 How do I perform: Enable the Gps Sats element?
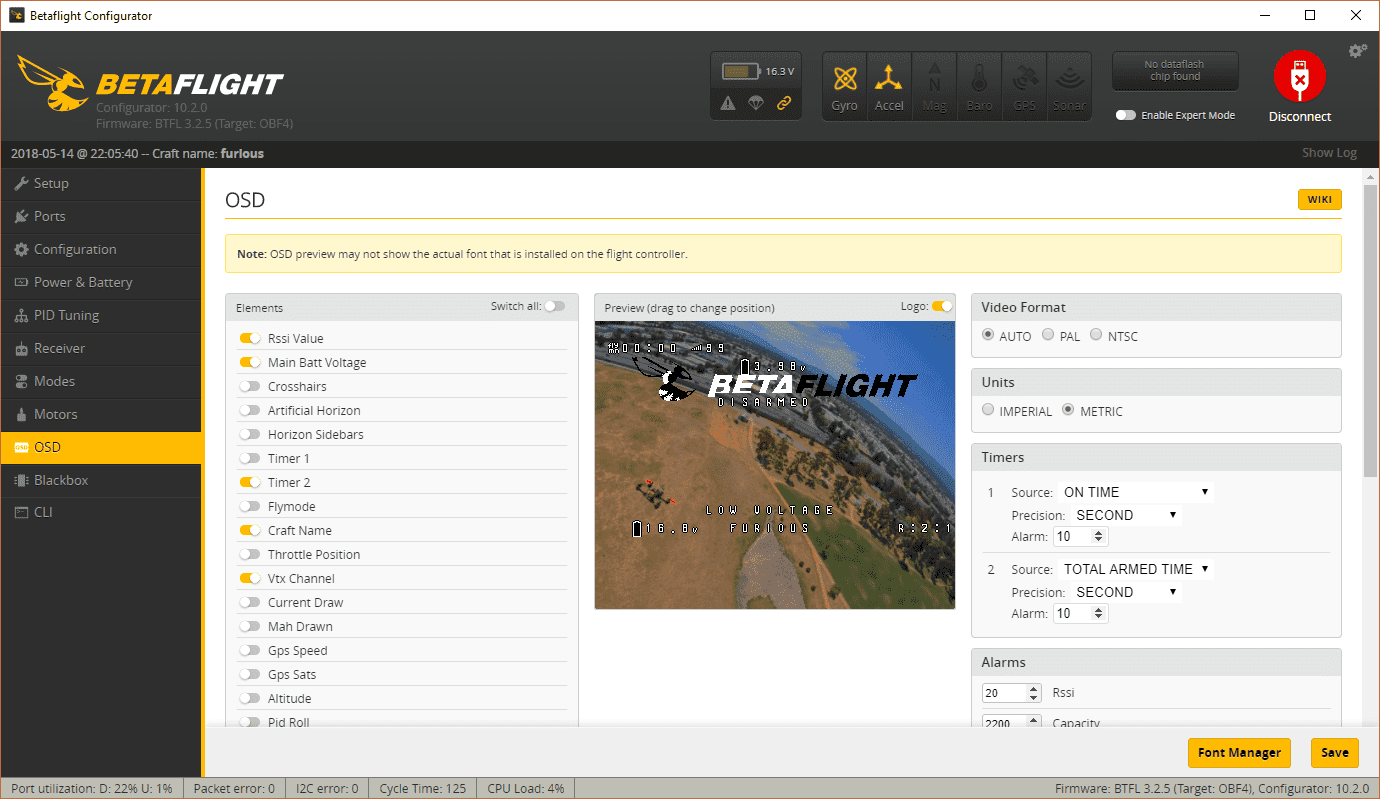(250, 674)
